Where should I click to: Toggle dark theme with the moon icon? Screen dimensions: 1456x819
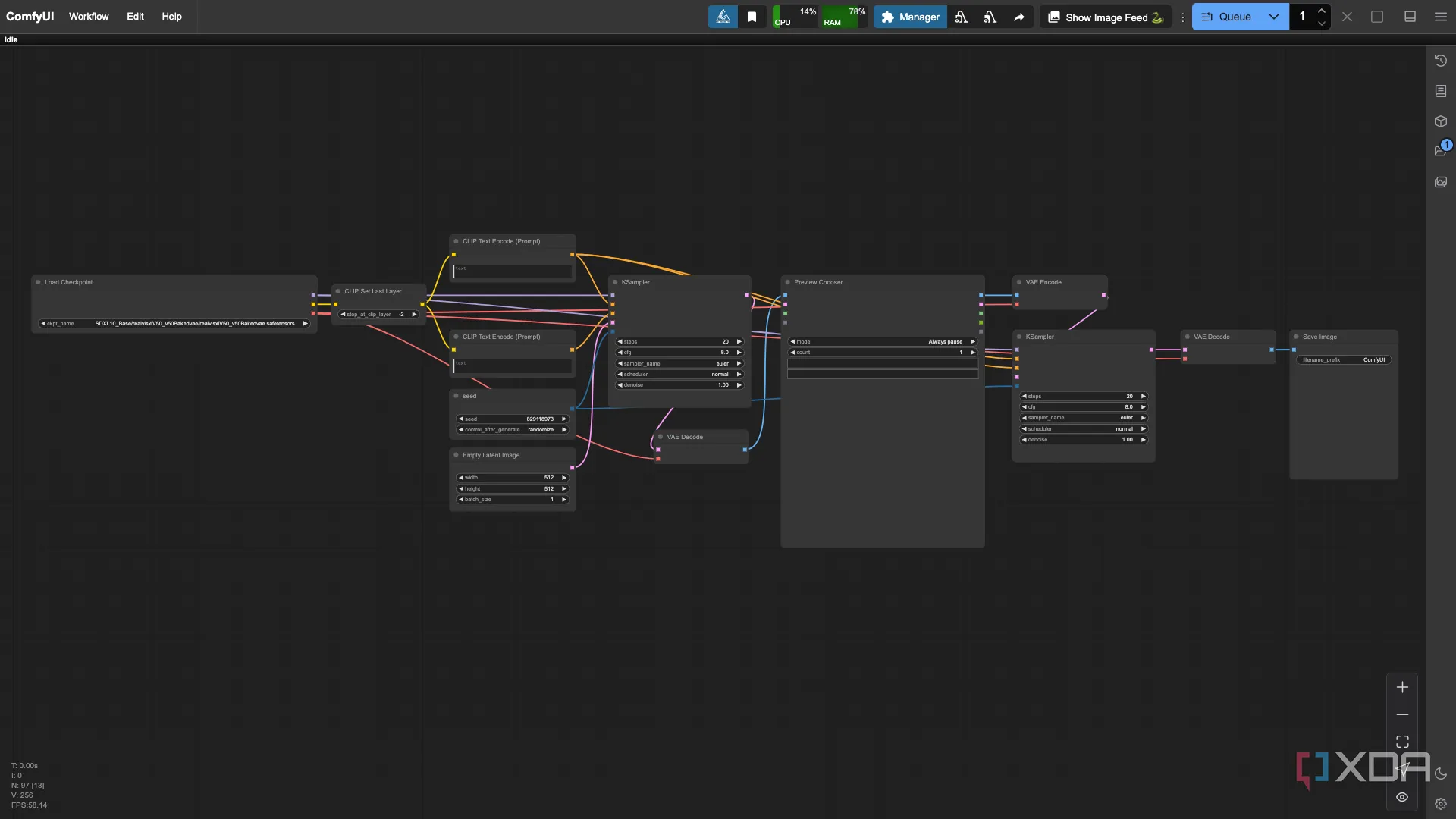(1441, 774)
